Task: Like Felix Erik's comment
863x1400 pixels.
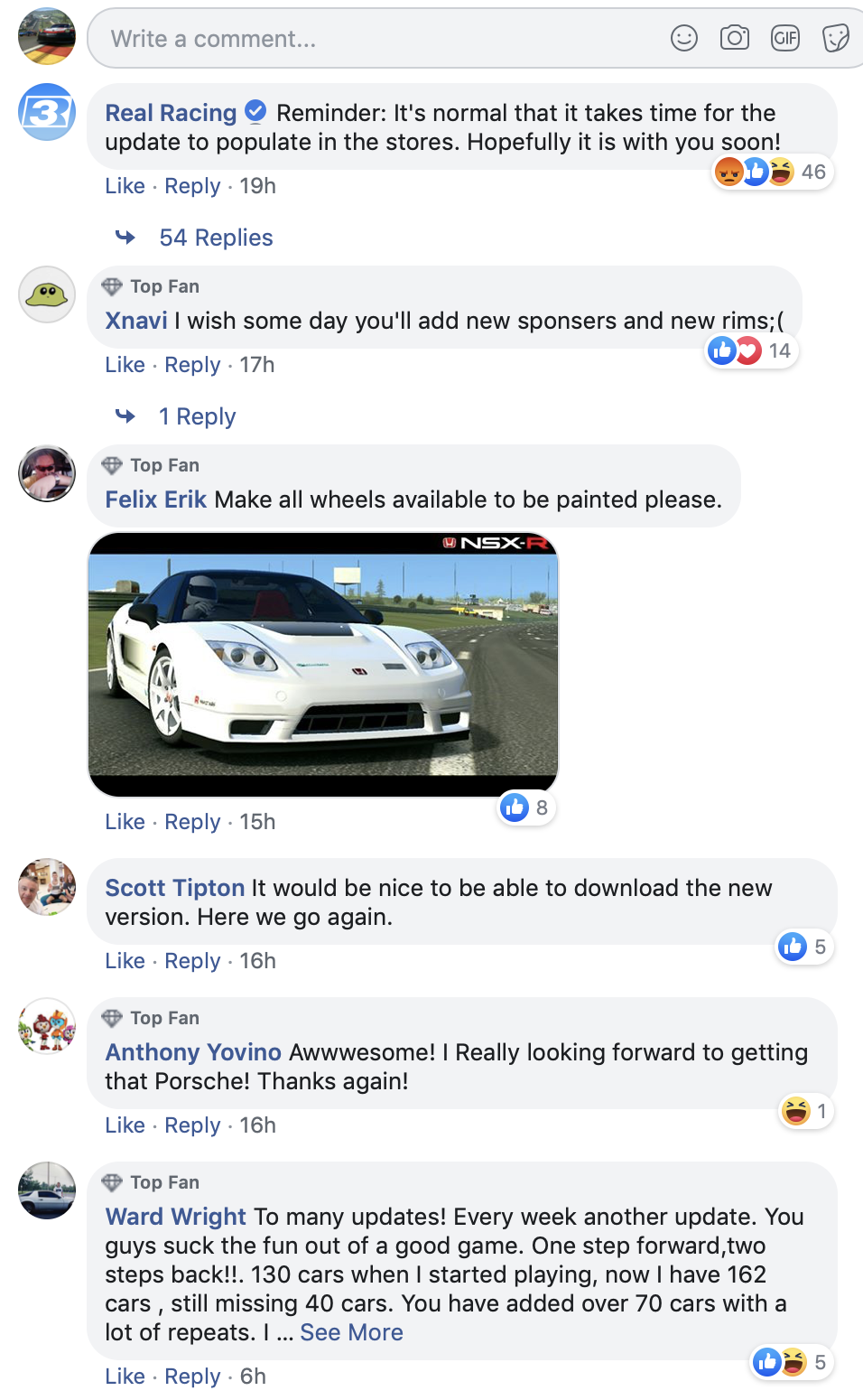Action: [x=125, y=822]
